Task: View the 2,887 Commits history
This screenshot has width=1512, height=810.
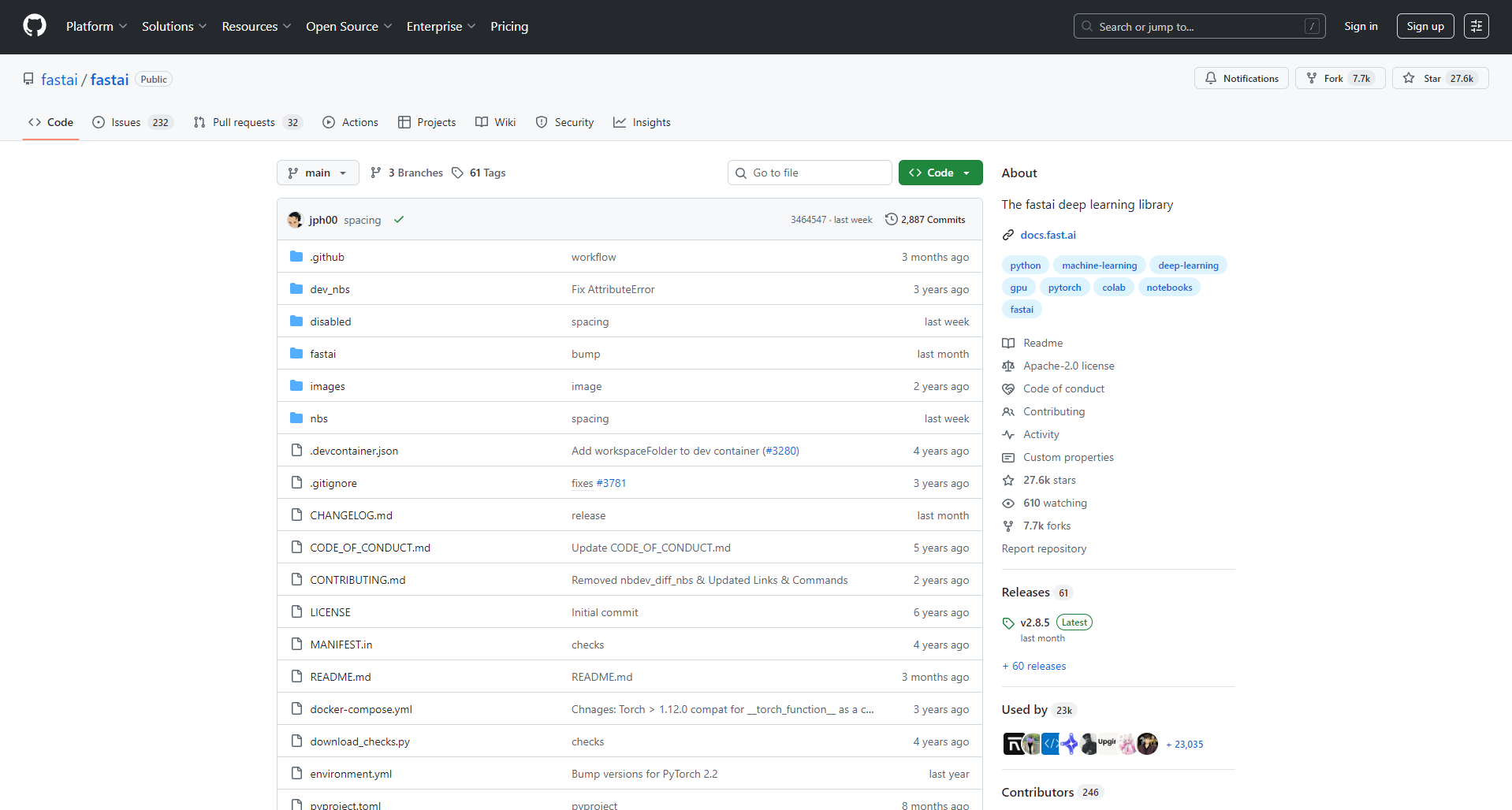Action: [925, 220]
